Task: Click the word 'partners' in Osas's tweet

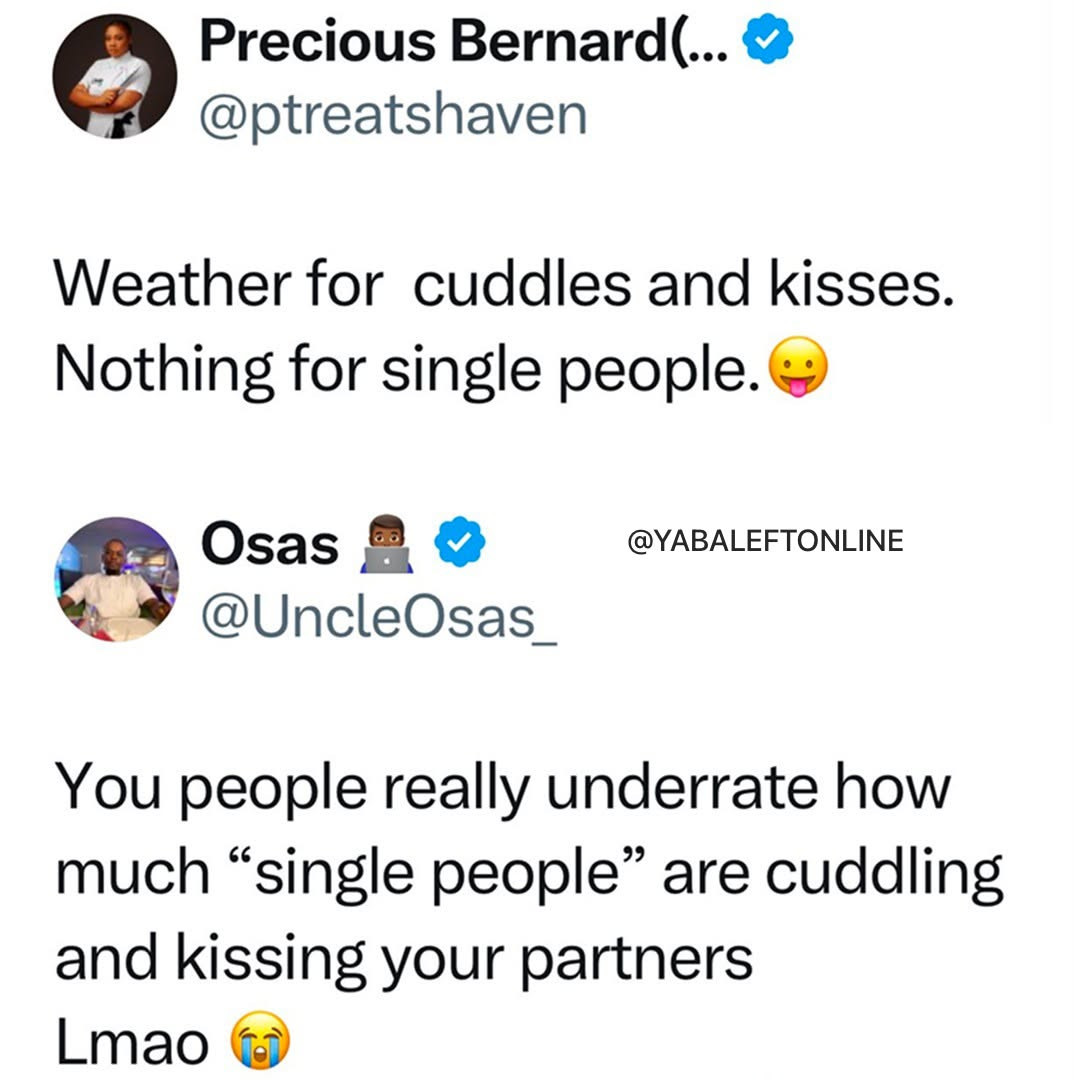Action: point(636,960)
